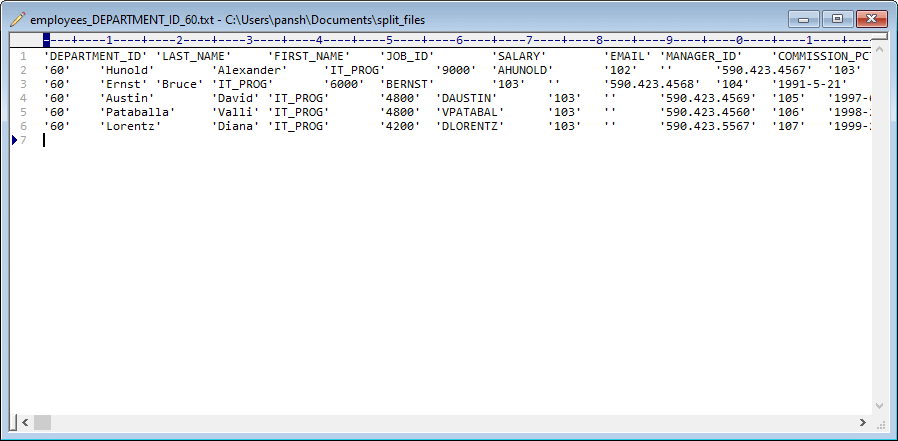Click the horizontal scrollbar right arrow
This screenshot has width=898, height=441.
point(863,423)
